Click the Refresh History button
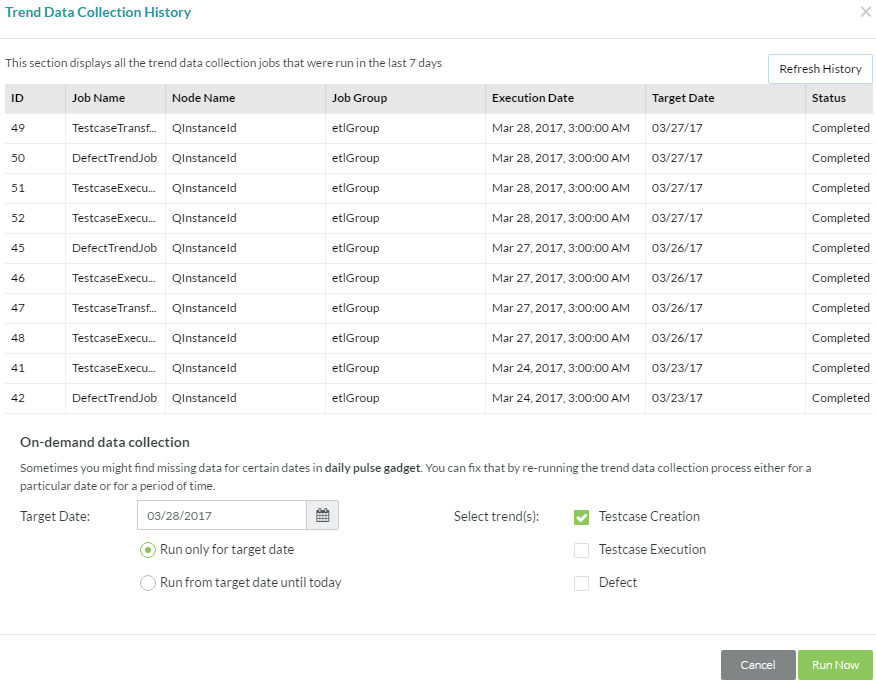Image resolution: width=876 pixels, height=685 pixels. point(820,69)
